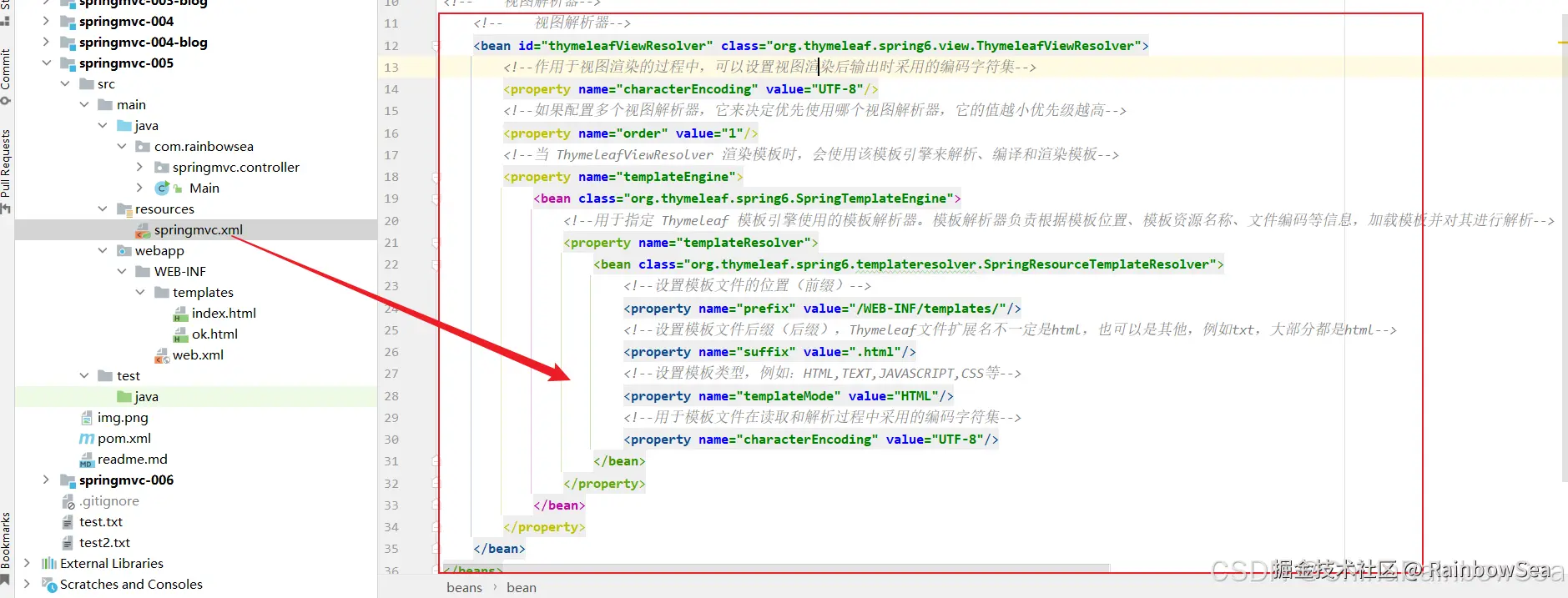Click the Maven pom.xml icon
1568x598 pixels.
click(x=87, y=439)
